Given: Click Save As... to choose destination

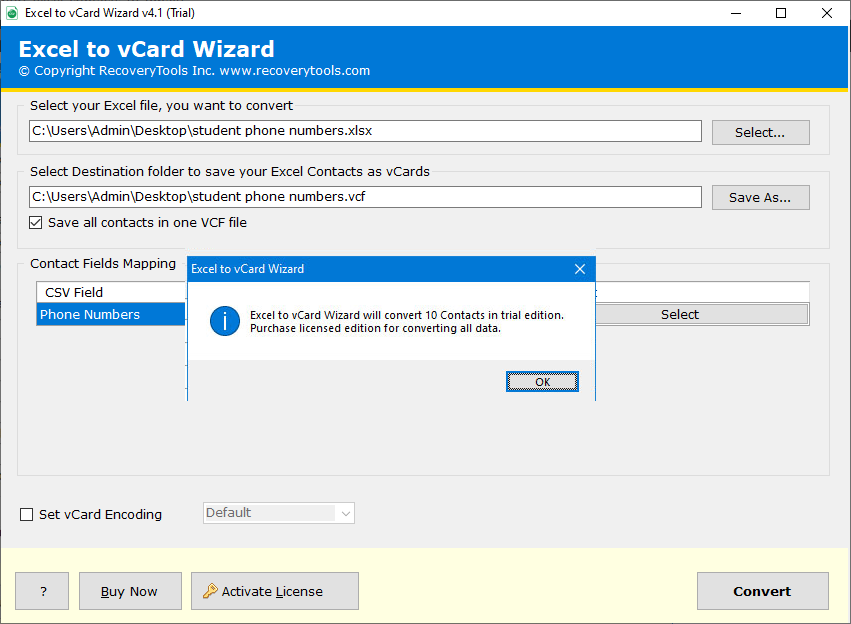Looking at the screenshot, I should coord(760,198).
